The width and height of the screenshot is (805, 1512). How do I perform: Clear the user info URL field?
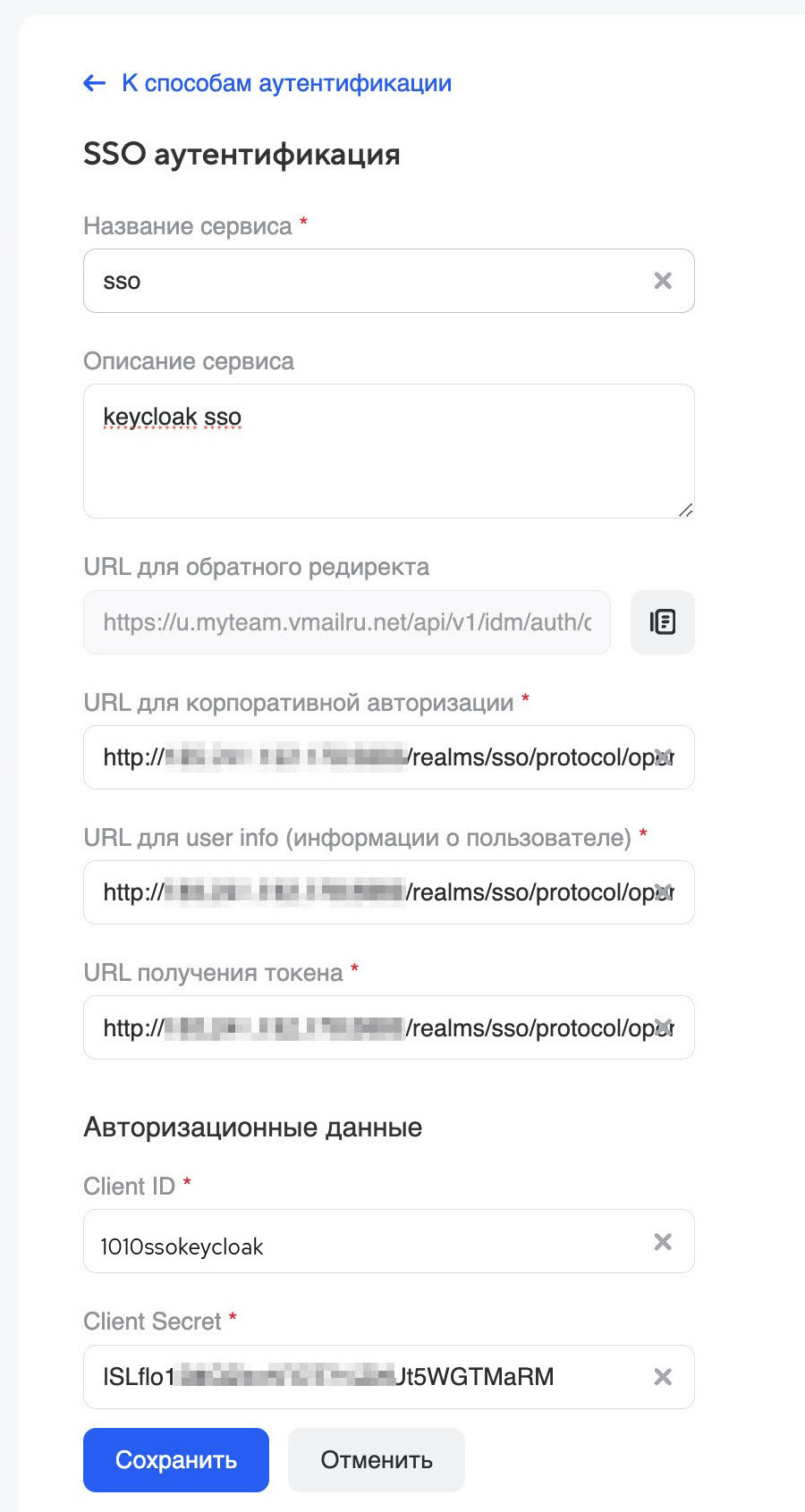click(x=664, y=891)
